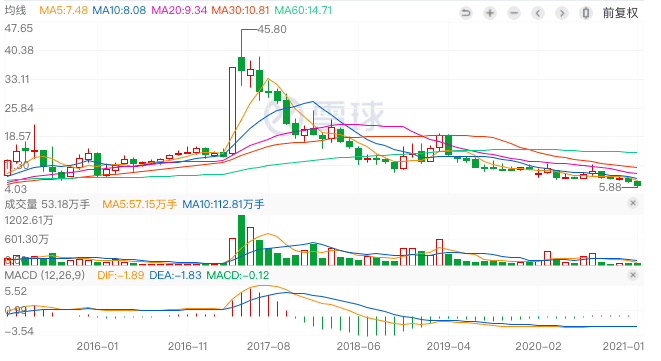661x361 pixels.
Task: Shift chart left with the left chevron
Action: pyautogui.click(x=538, y=13)
